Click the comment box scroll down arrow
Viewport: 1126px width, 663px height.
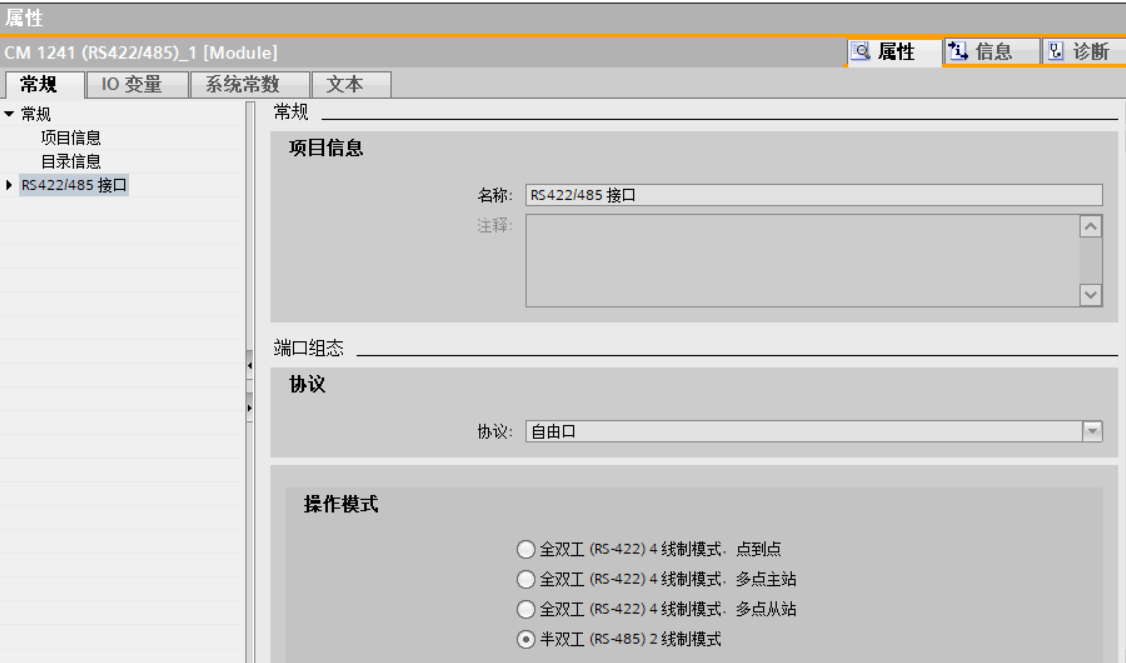1092,294
